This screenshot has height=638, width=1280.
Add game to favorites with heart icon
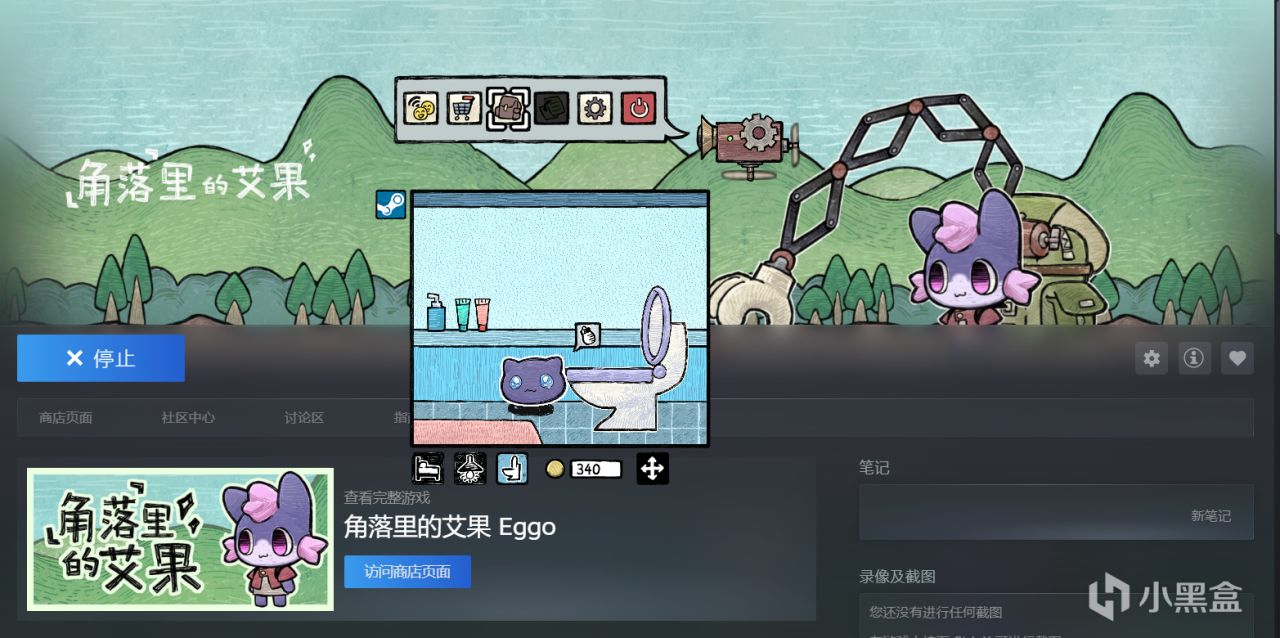click(1237, 358)
